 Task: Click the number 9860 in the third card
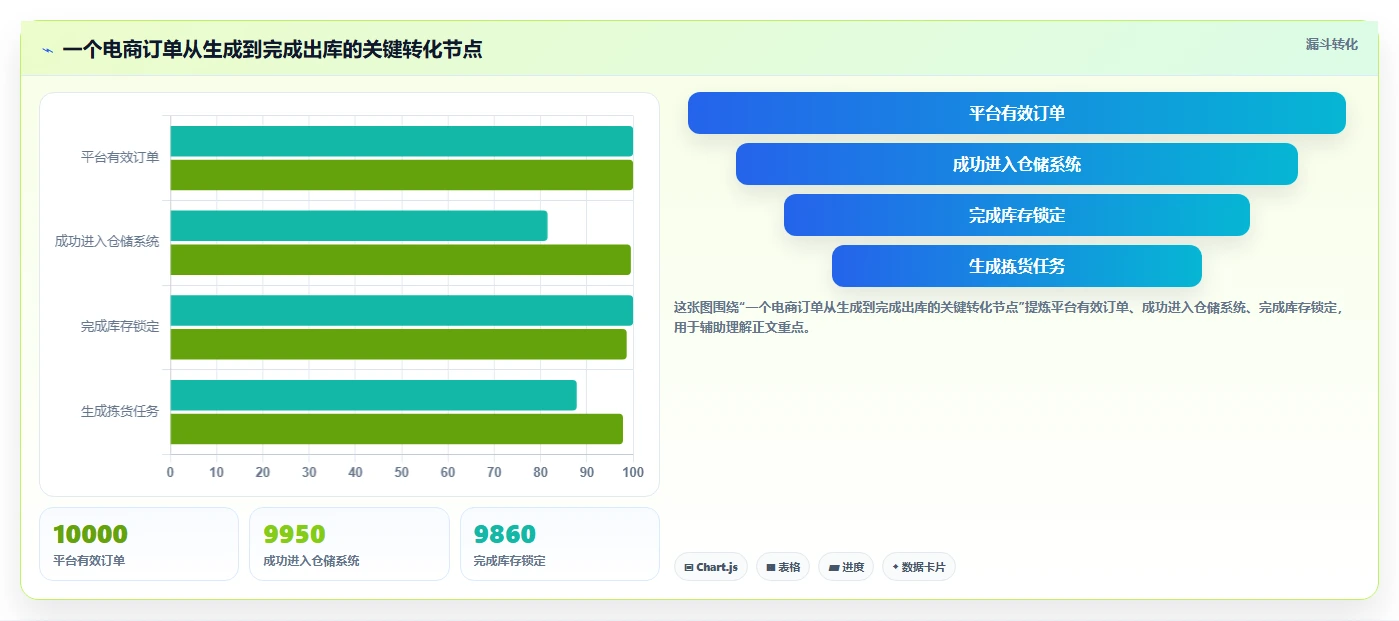505,534
